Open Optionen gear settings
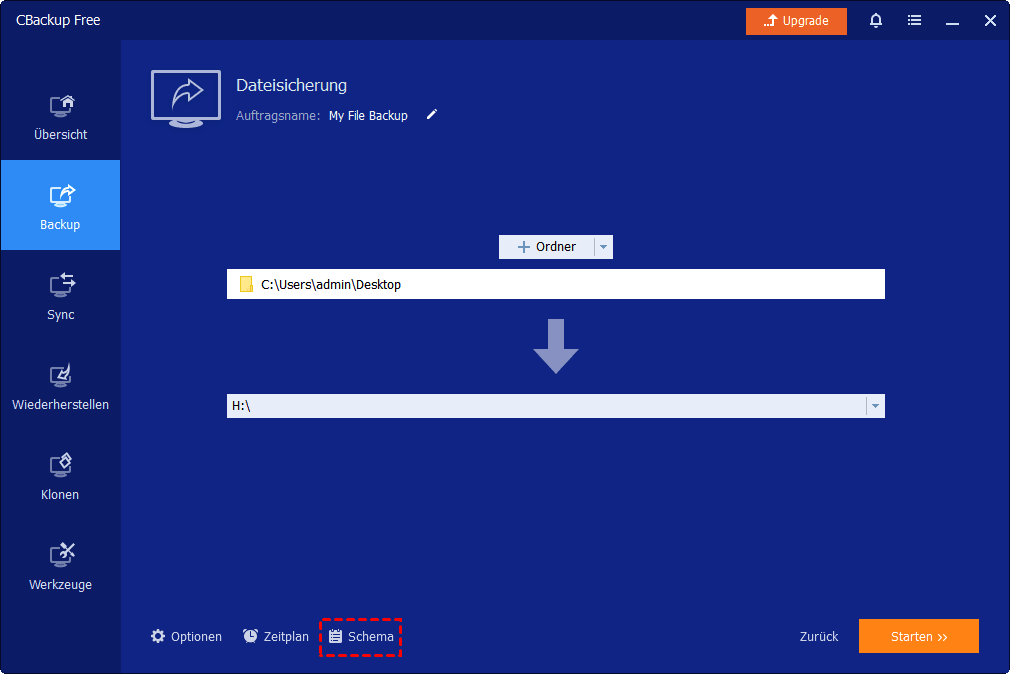Screen dimensions: 1010x674 click(186, 637)
